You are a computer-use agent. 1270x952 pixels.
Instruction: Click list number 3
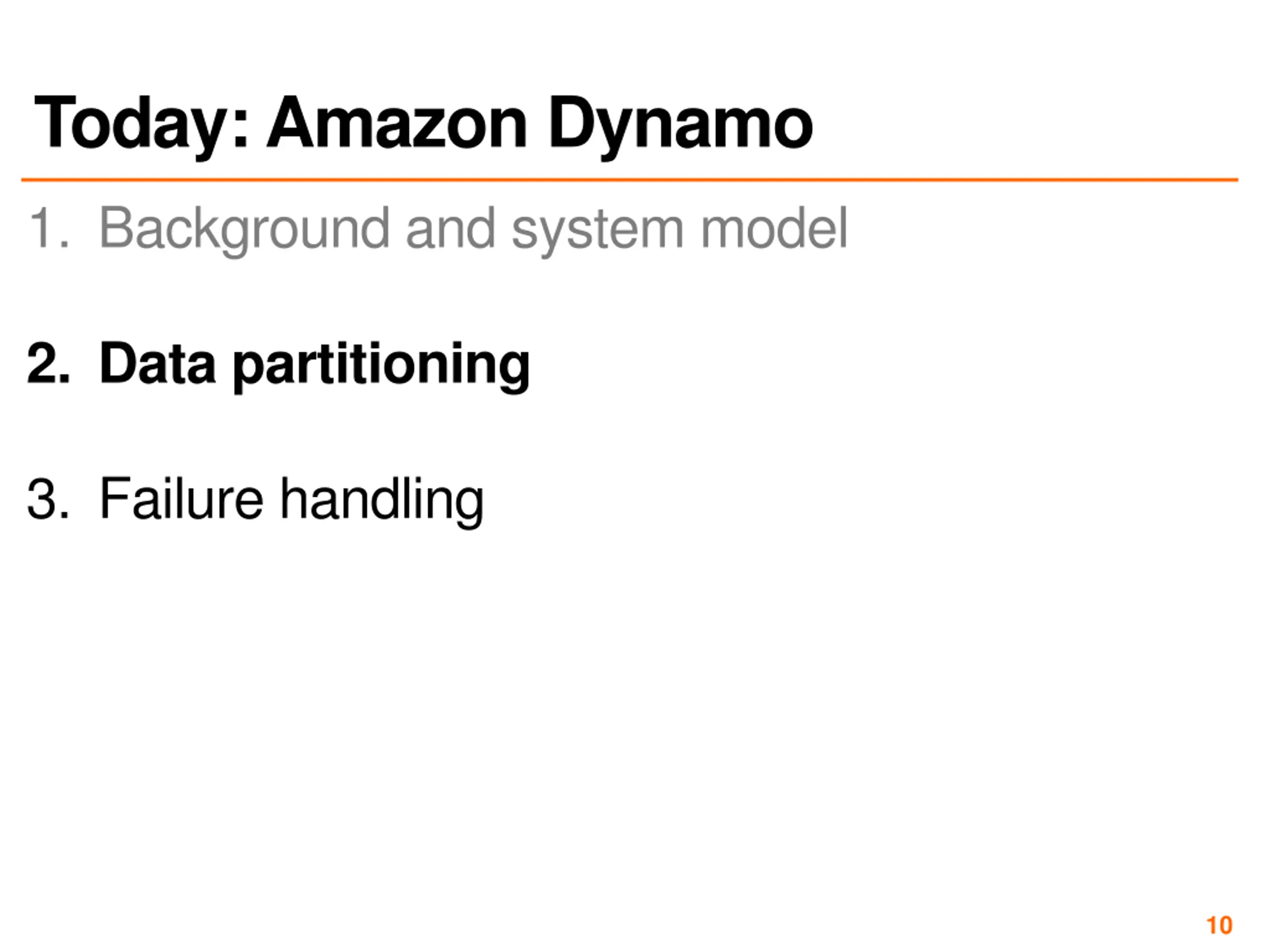pos(40,499)
